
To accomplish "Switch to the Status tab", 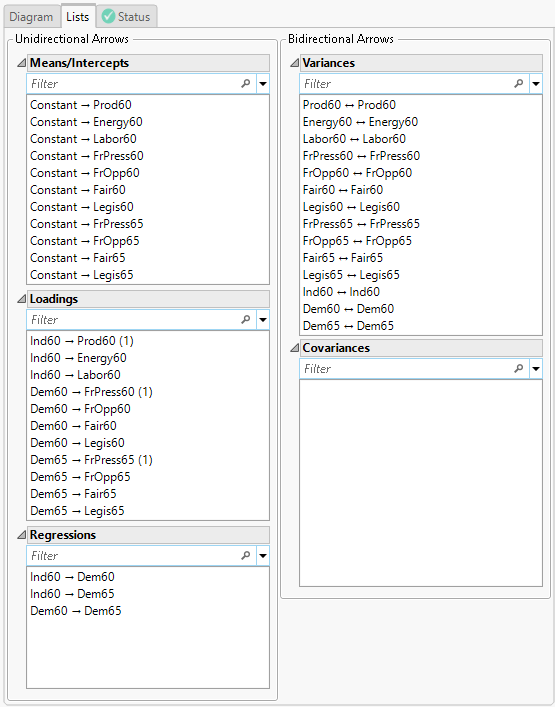I will [x=127, y=17].
